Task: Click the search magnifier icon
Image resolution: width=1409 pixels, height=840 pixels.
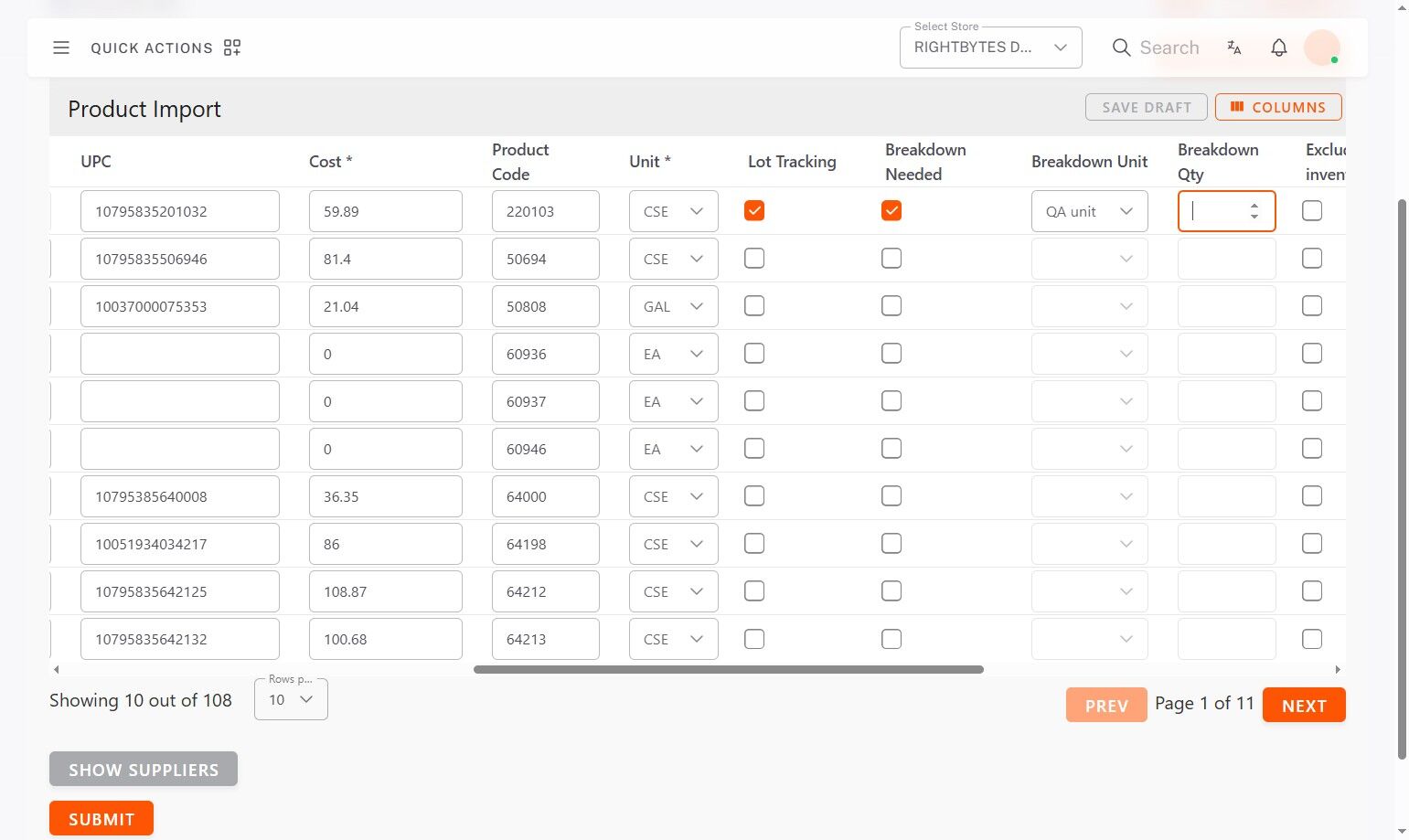Action: [1121, 48]
